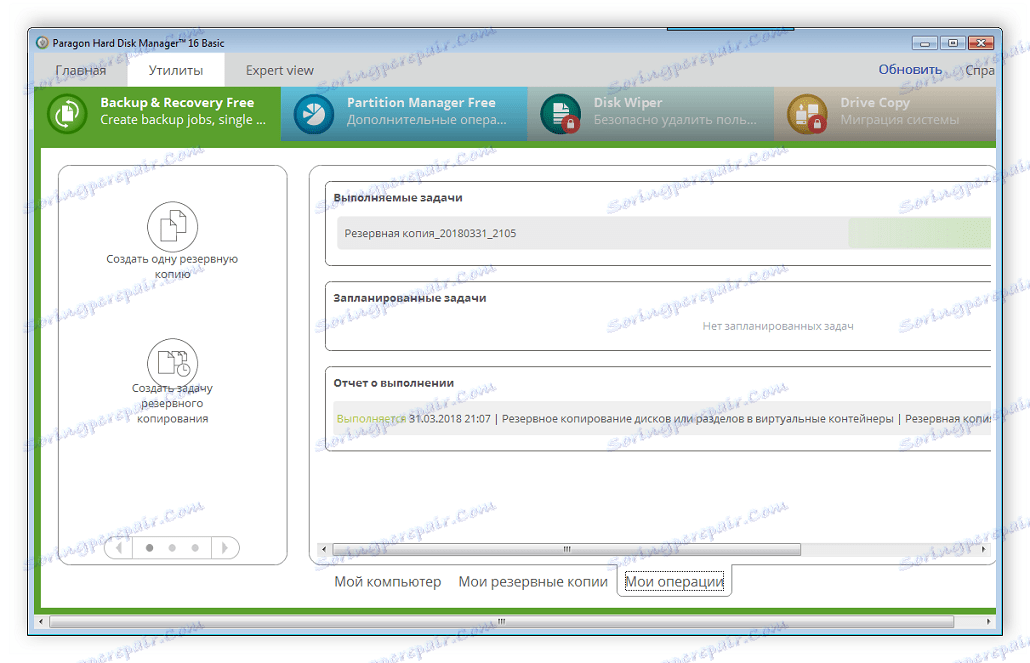Image resolution: width=1030 pixels, height=663 pixels.
Task: Select the running task Резервная копия_20180331_2105
Action: pyautogui.click(x=430, y=232)
